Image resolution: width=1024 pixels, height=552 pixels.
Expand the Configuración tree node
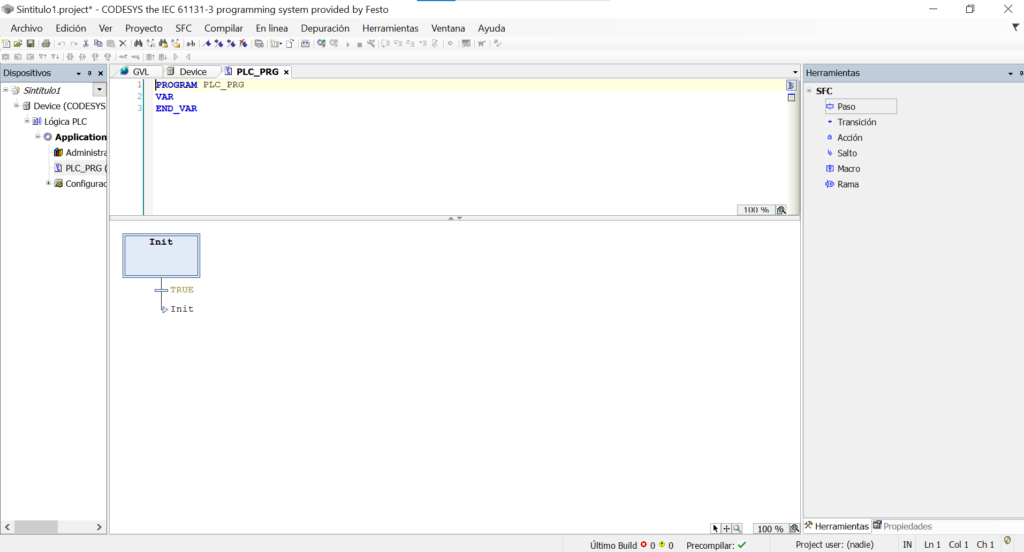[48, 183]
